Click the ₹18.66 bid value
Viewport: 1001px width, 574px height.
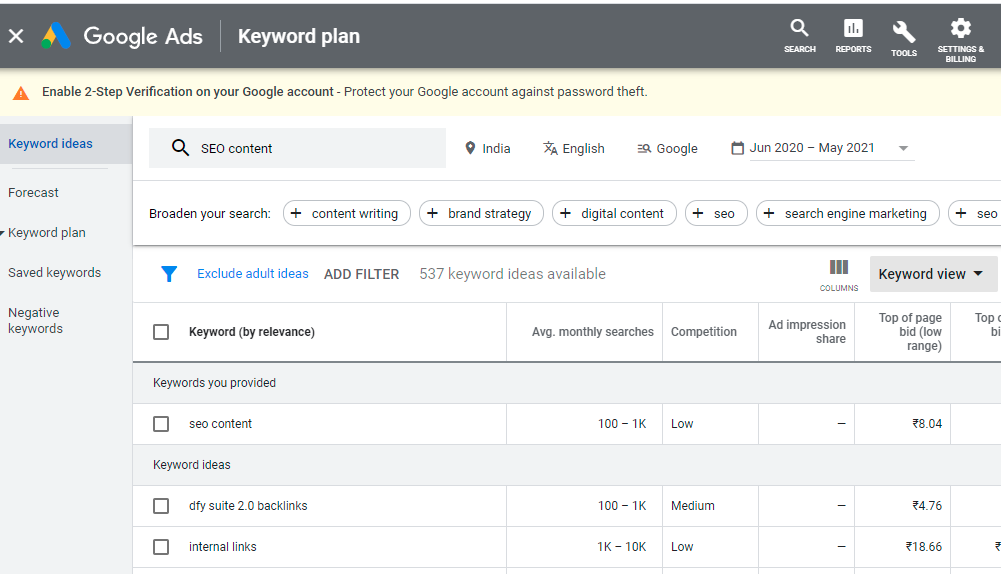(x=923, y=547)
